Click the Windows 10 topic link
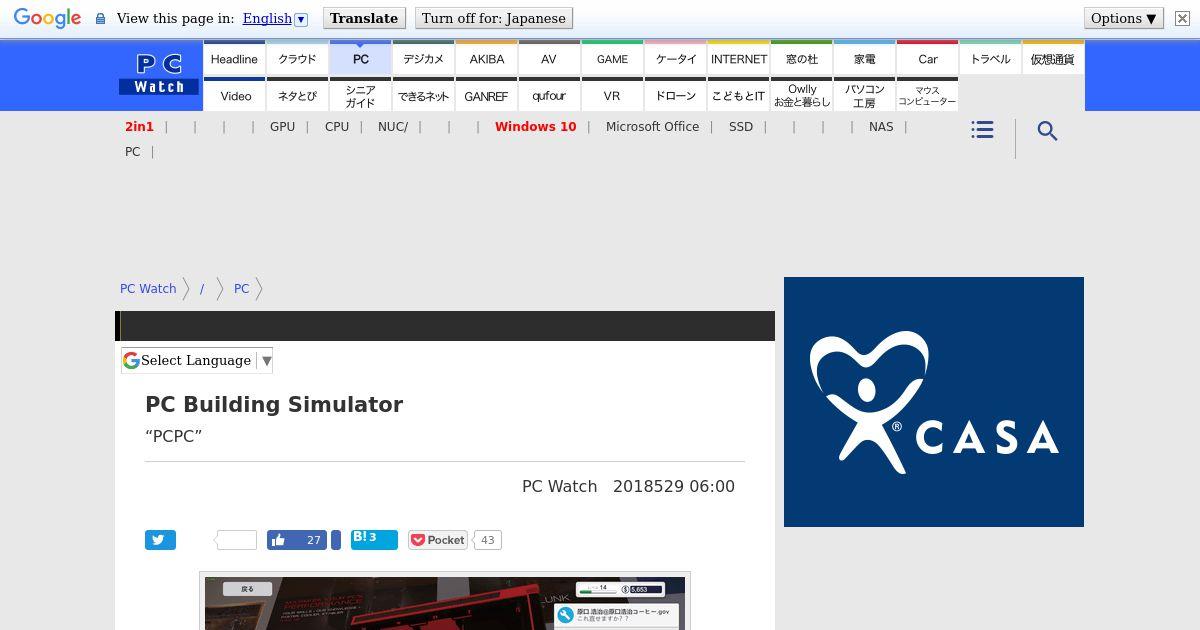 click(x=535, y=127)
